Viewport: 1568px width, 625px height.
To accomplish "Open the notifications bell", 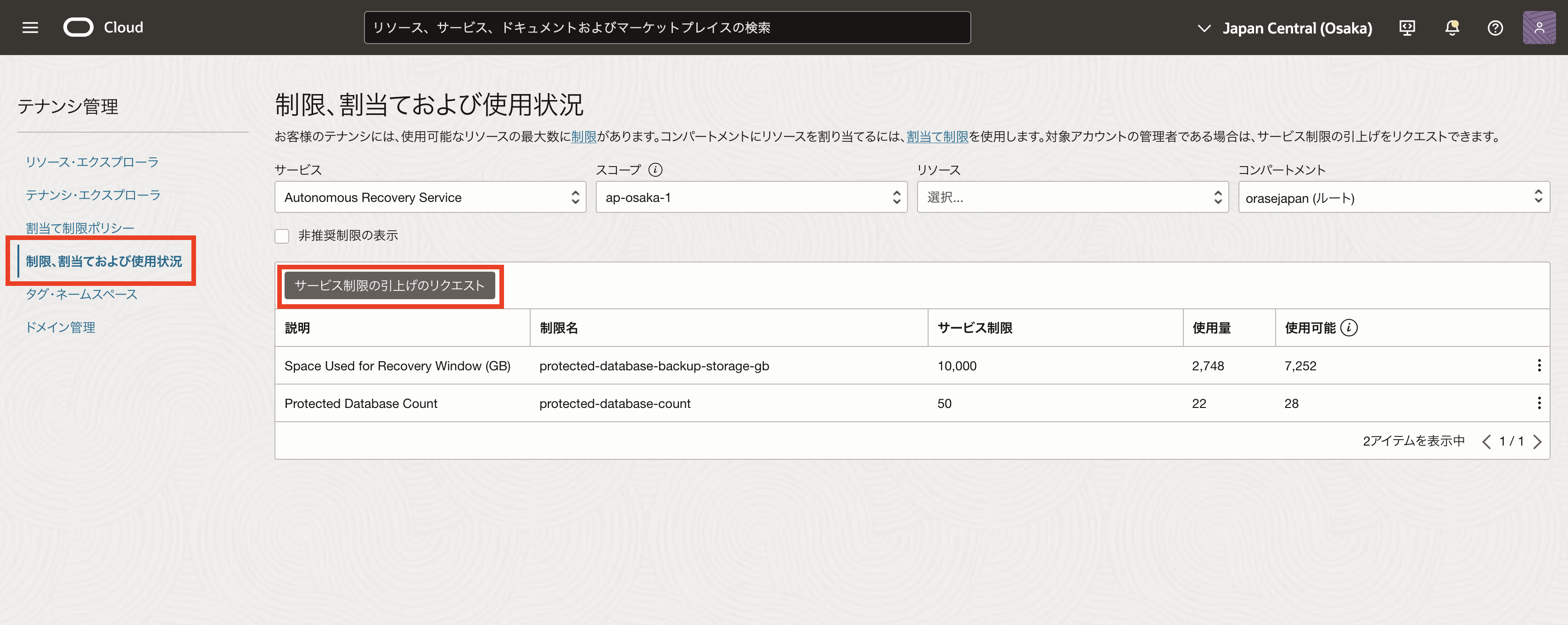I will coord(1452,28).
